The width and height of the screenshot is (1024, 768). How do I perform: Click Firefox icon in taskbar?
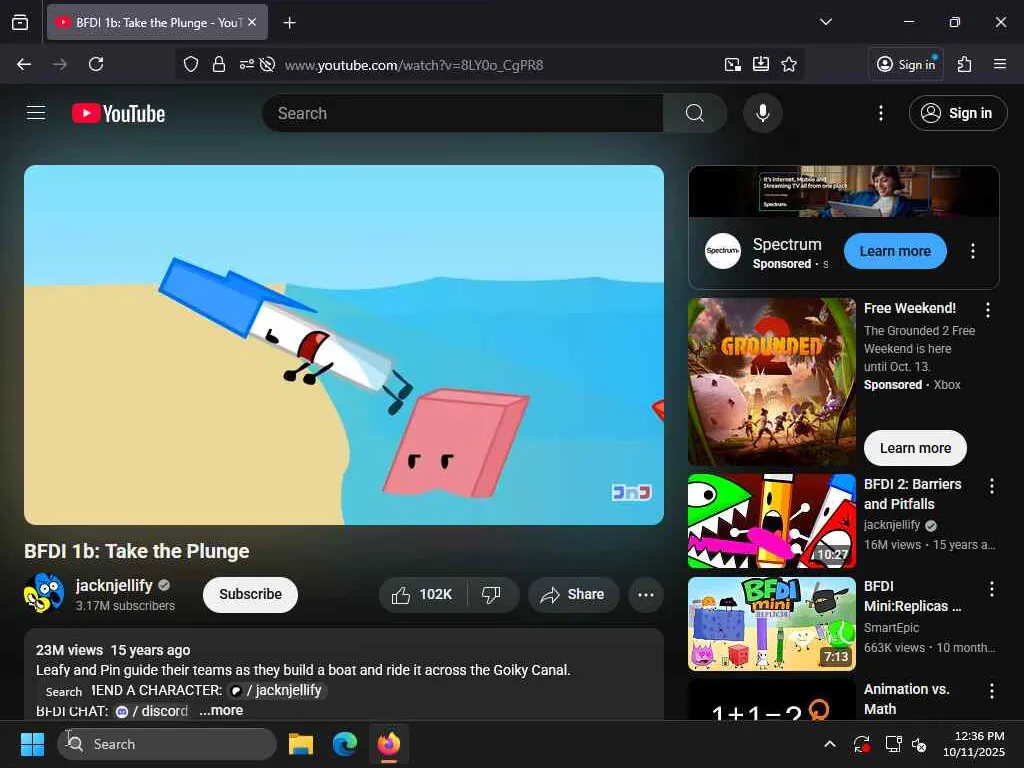389,744
